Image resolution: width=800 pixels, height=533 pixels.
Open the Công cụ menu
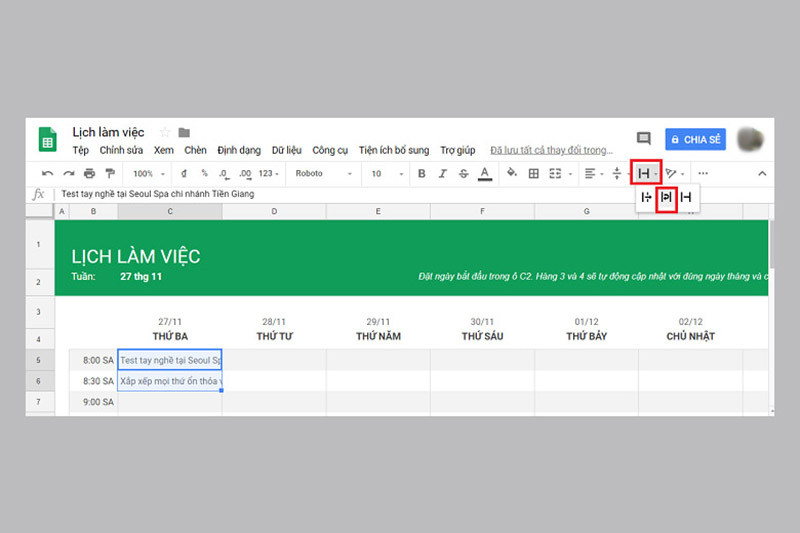coord(330,150)
